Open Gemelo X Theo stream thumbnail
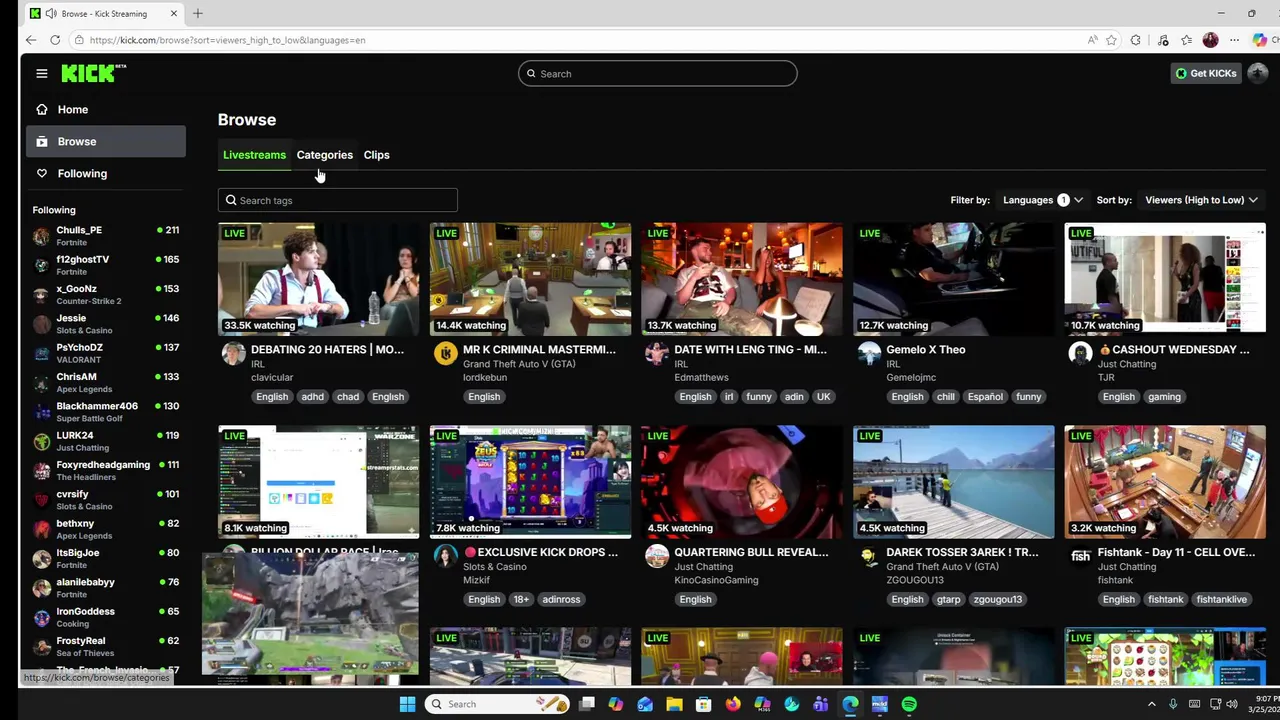This screenshot has height=720, width=1280. coord(953,279)
